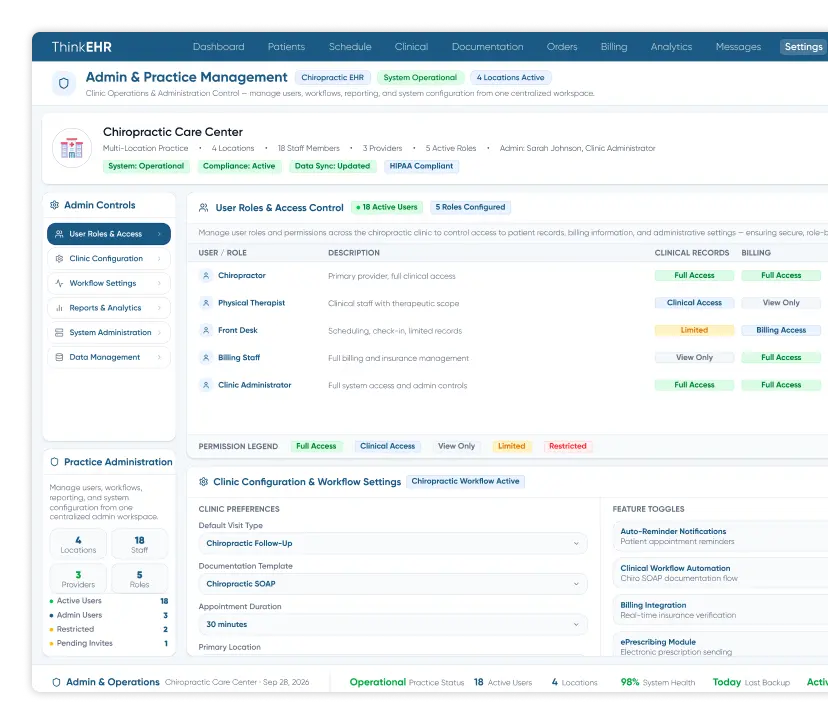
Task: Click the System Operational header badge
Action: 420,78
